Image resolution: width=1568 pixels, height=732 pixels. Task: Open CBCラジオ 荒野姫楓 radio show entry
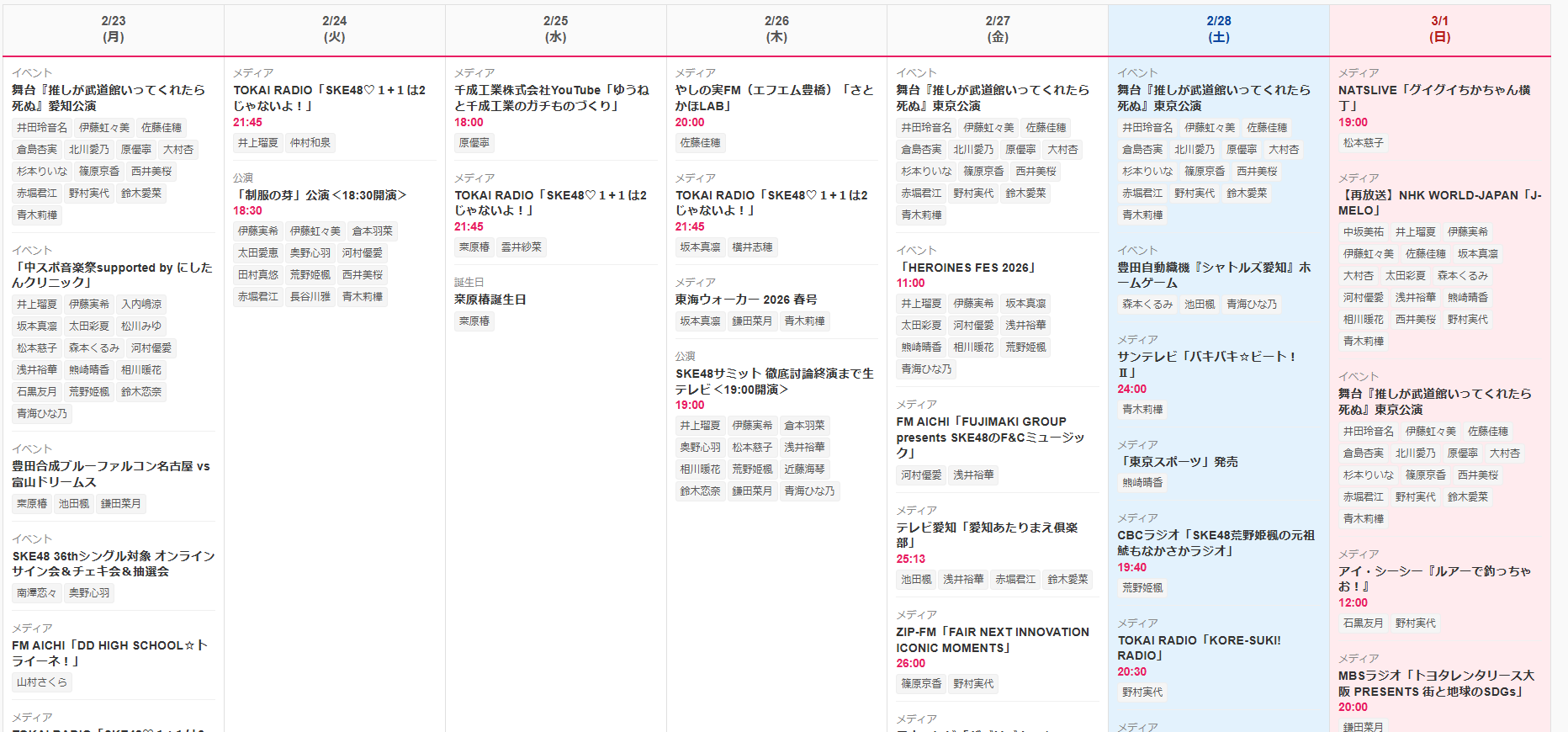1215,543
